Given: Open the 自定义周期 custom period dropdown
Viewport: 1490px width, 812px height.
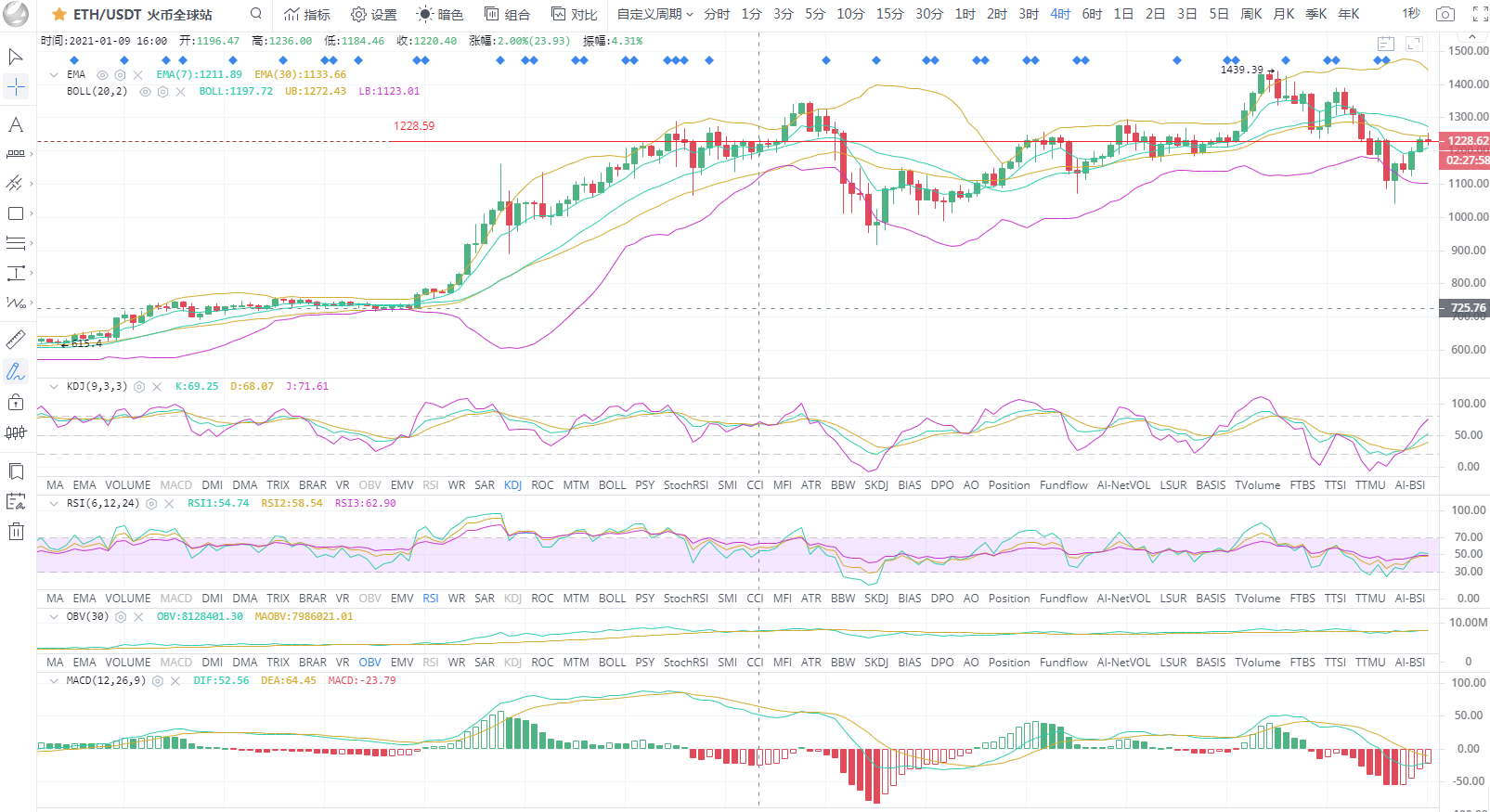Looking at the screenshot, I should pyautogui.click(x=654, y=14).
